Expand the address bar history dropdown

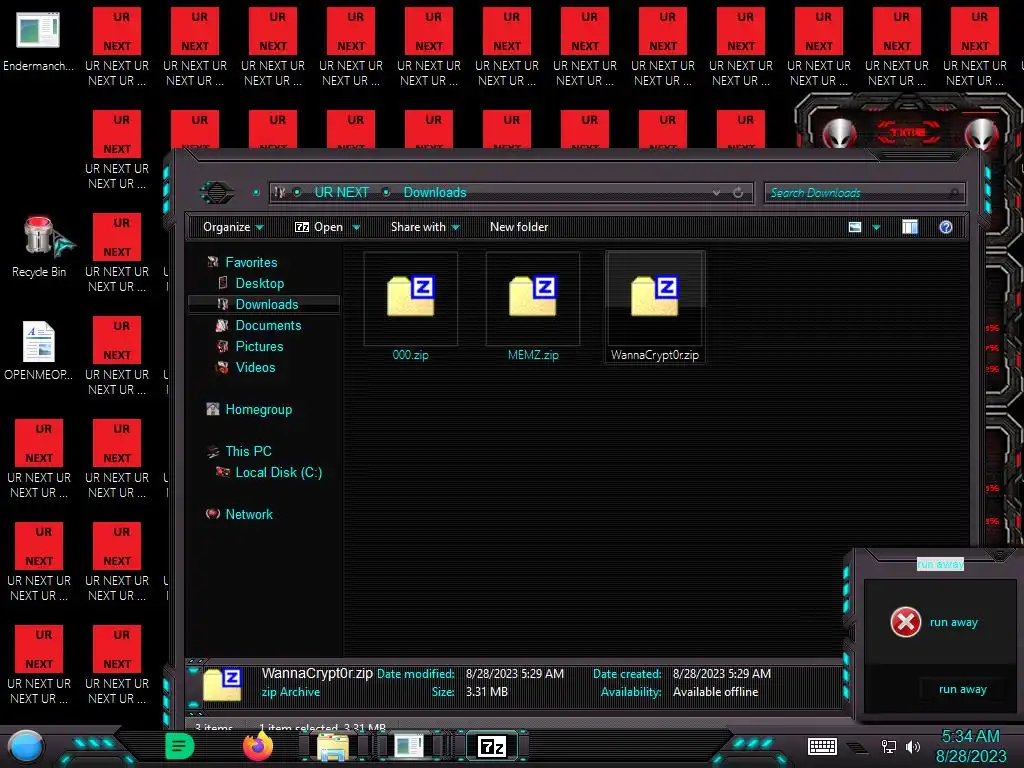tap(716, 193)
